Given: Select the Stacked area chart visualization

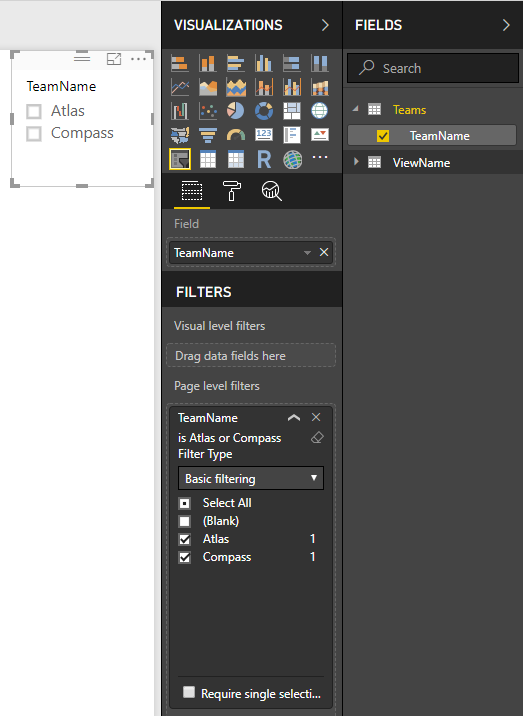Looking at the screenshot, I should point(236,87).
